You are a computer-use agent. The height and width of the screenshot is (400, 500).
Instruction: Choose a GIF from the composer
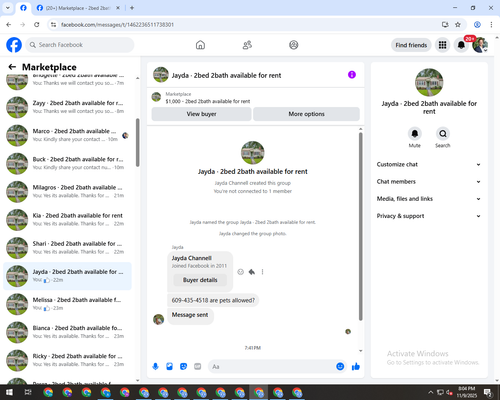[198, 367]
